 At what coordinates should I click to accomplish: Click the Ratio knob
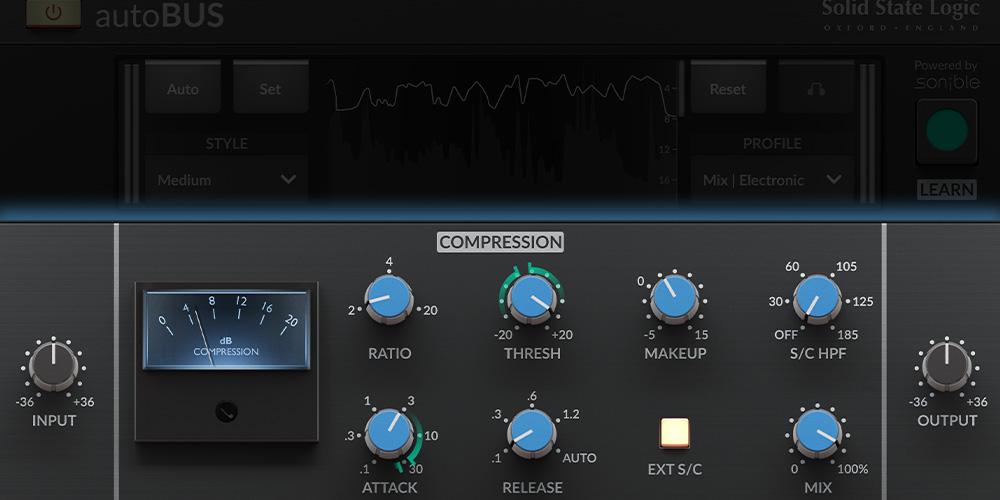388,299
